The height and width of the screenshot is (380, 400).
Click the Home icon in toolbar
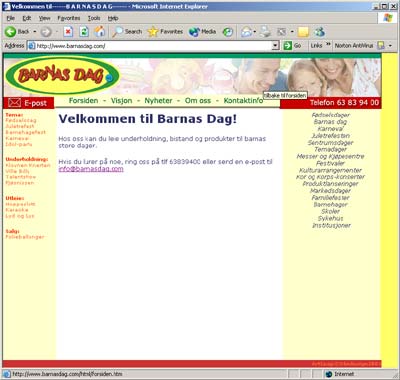[99, 32]
